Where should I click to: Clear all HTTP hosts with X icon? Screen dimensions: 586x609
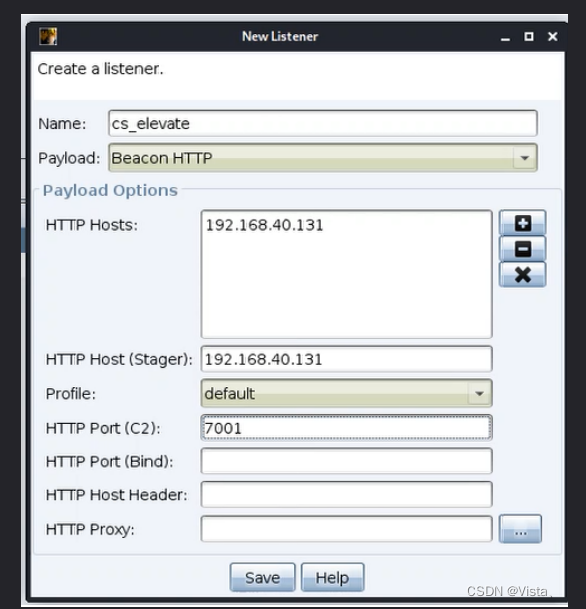click(x=522, y=275)
